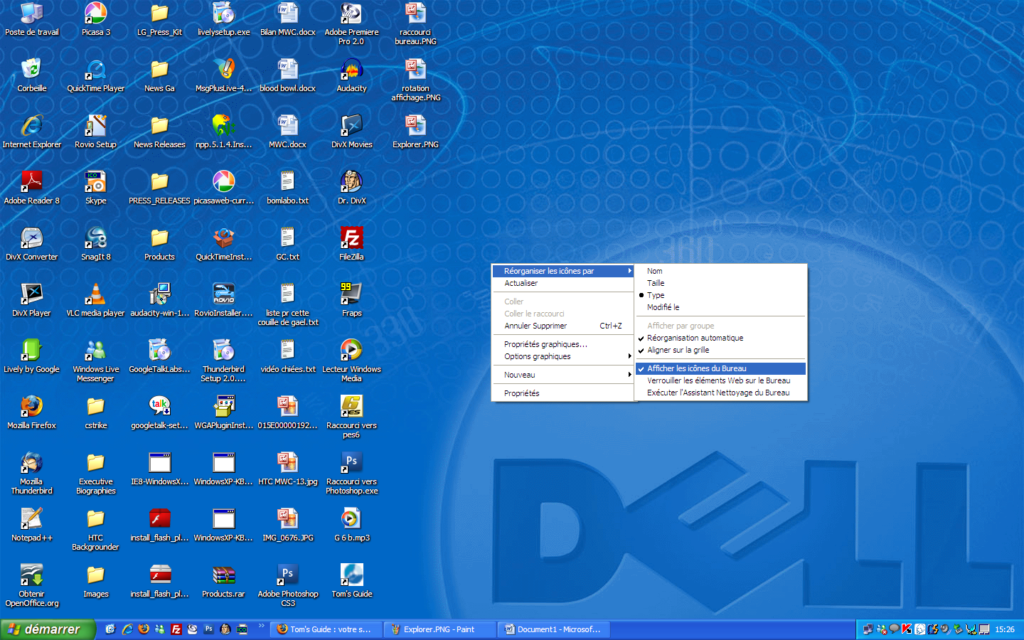Switch to Explorer.PNG - Paint taskbar button
Screen dimensions: 1024x640
click(x=440, y=630)
